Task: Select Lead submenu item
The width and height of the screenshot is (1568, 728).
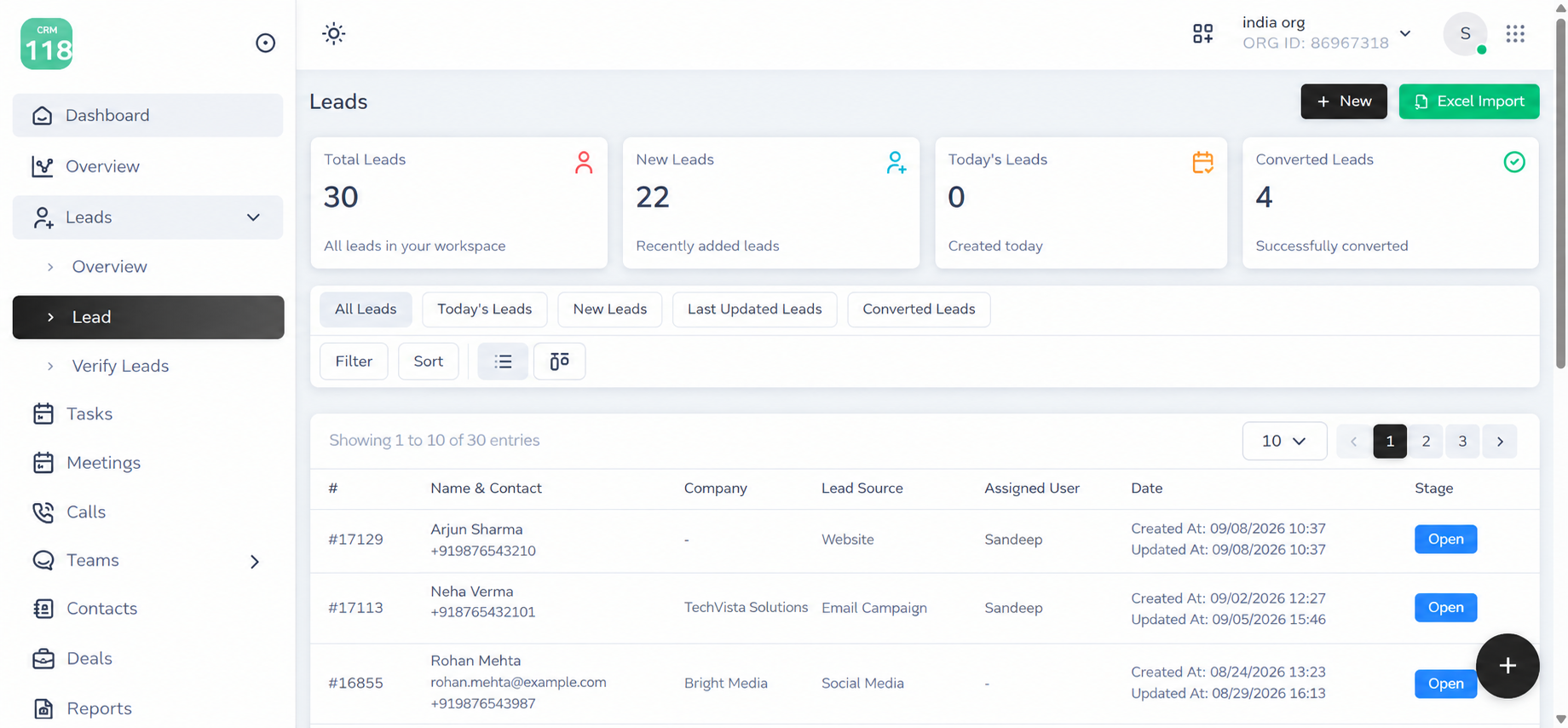Action: (x=147, y=317)
